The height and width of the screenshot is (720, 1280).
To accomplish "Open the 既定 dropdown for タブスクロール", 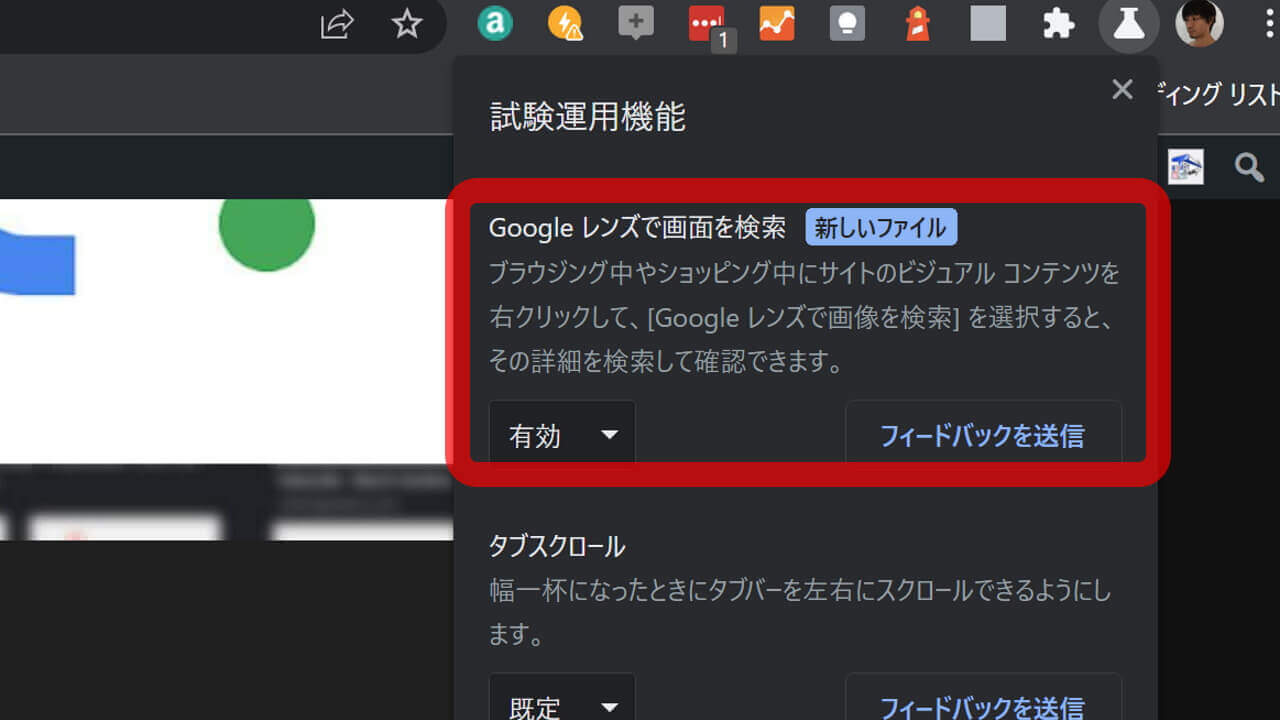I will coord(561,703).
